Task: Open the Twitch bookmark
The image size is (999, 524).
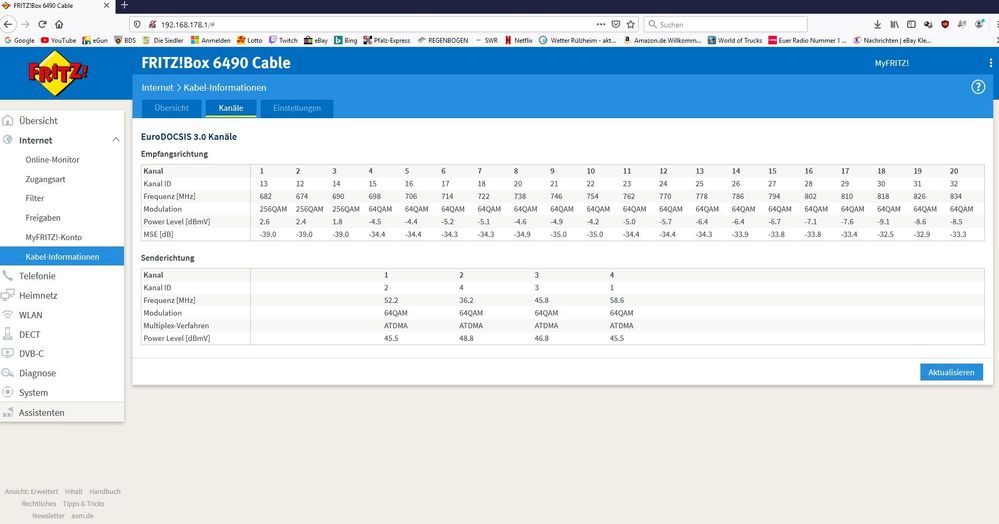Action: coord(283,40)
